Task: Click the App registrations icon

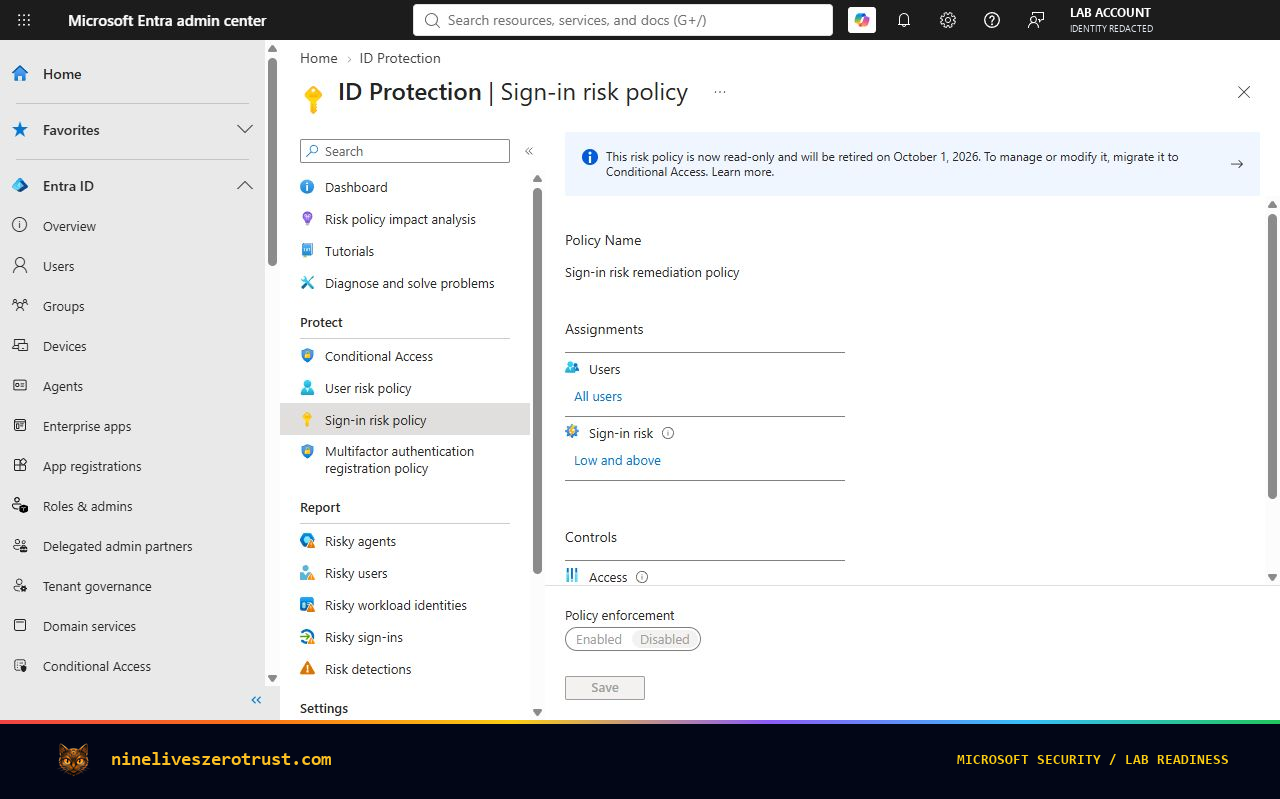Action: (x=20, y=466)
